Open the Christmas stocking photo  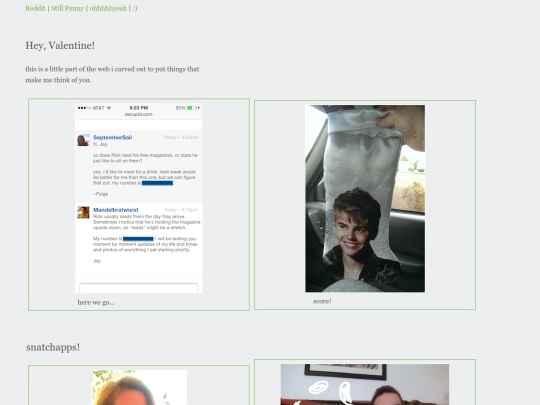tap(365, 198)
